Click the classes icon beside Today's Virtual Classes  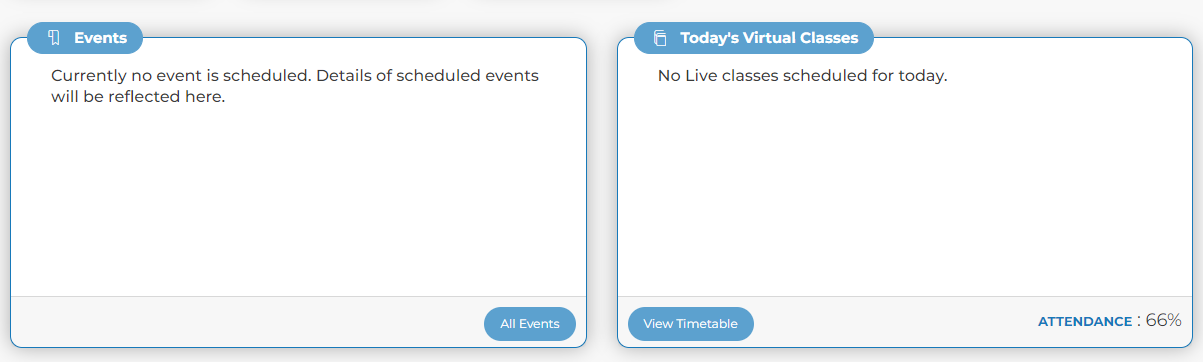660,38
